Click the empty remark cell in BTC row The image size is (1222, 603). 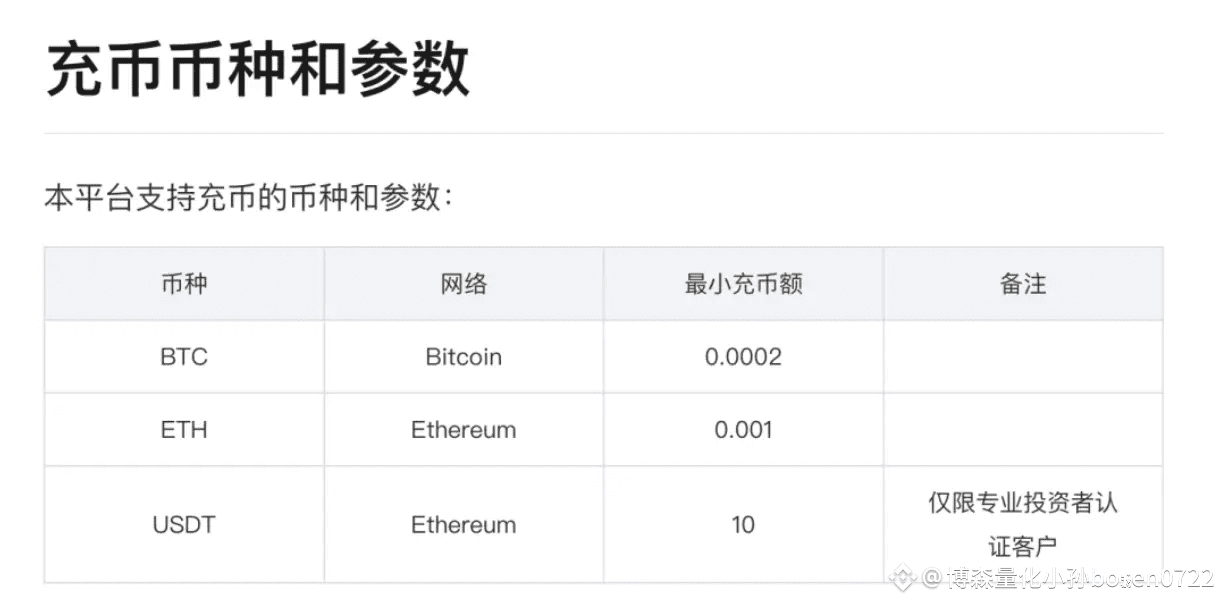click(x=1023, y=357)
